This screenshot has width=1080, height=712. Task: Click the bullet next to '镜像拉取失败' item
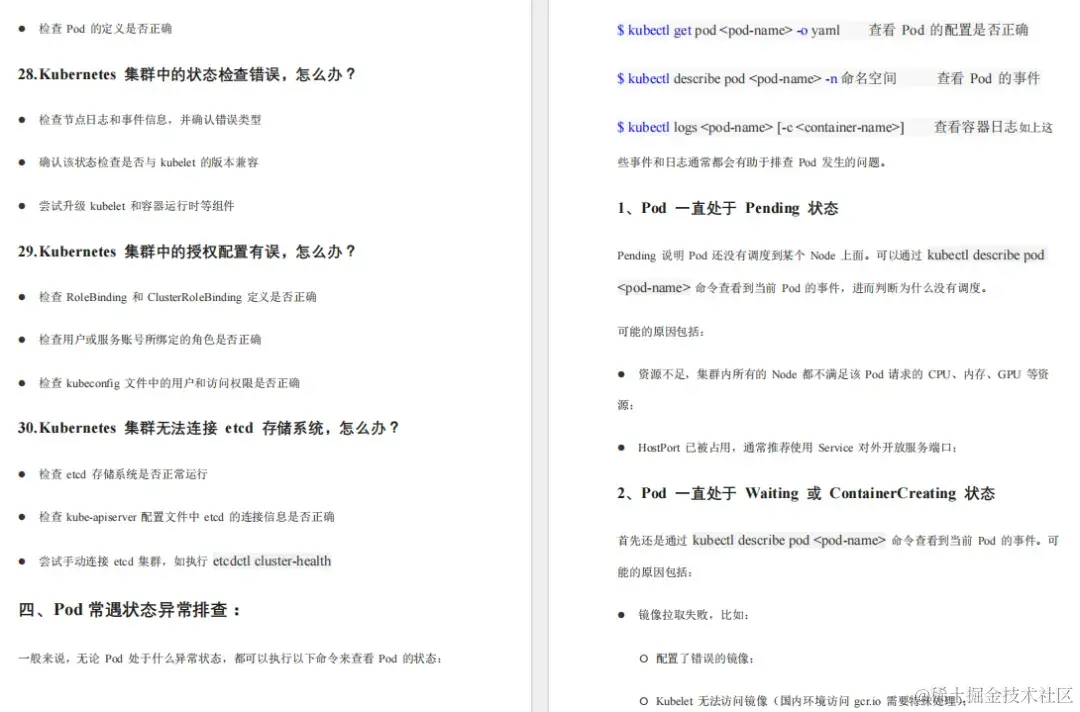pos(621,616)
